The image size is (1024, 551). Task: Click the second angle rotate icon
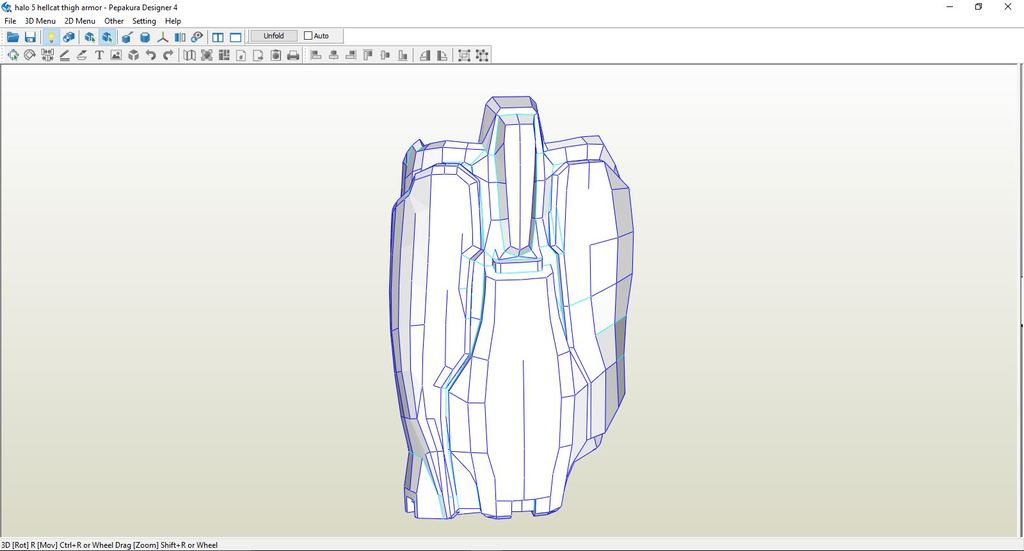coord(443,55)
